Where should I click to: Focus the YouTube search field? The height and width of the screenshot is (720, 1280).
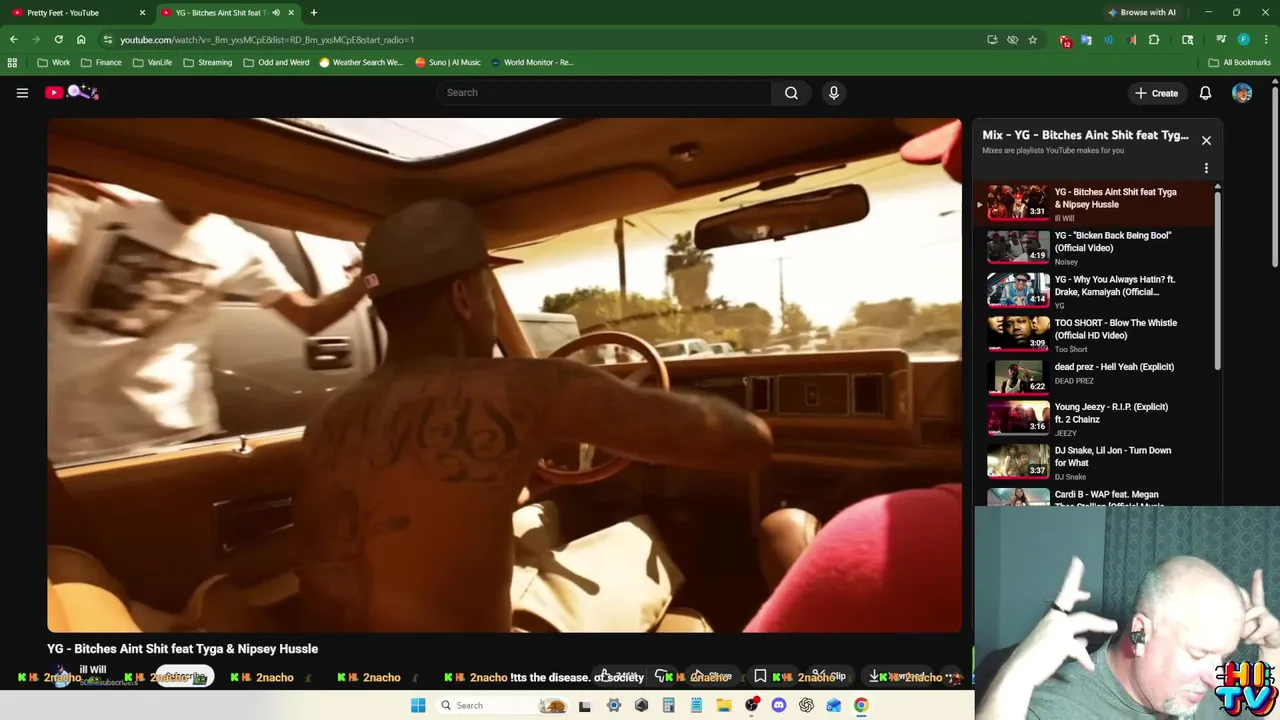point(605,93)
